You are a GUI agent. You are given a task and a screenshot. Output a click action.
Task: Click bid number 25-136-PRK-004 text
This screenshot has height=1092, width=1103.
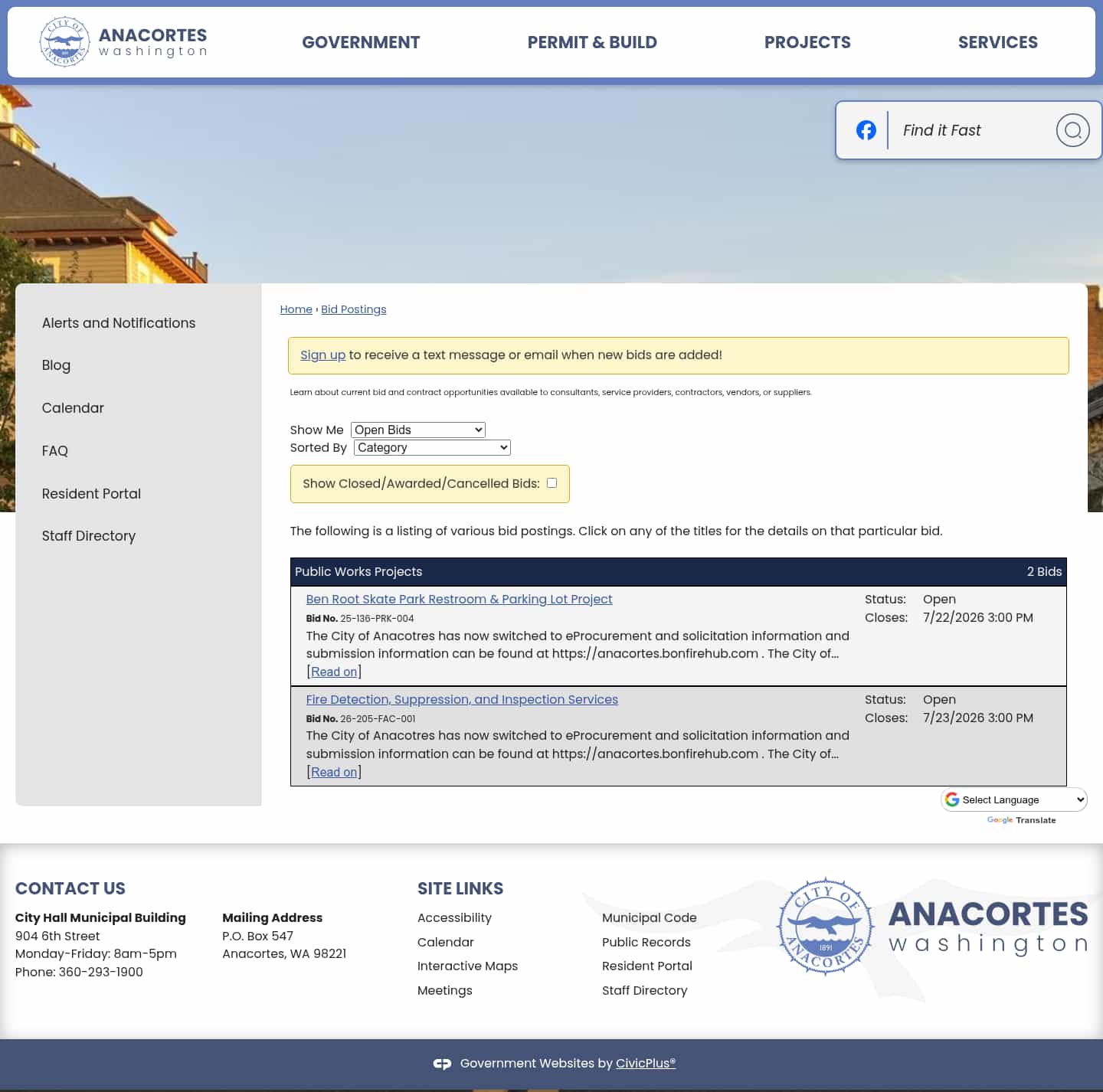tap(377, 619)
